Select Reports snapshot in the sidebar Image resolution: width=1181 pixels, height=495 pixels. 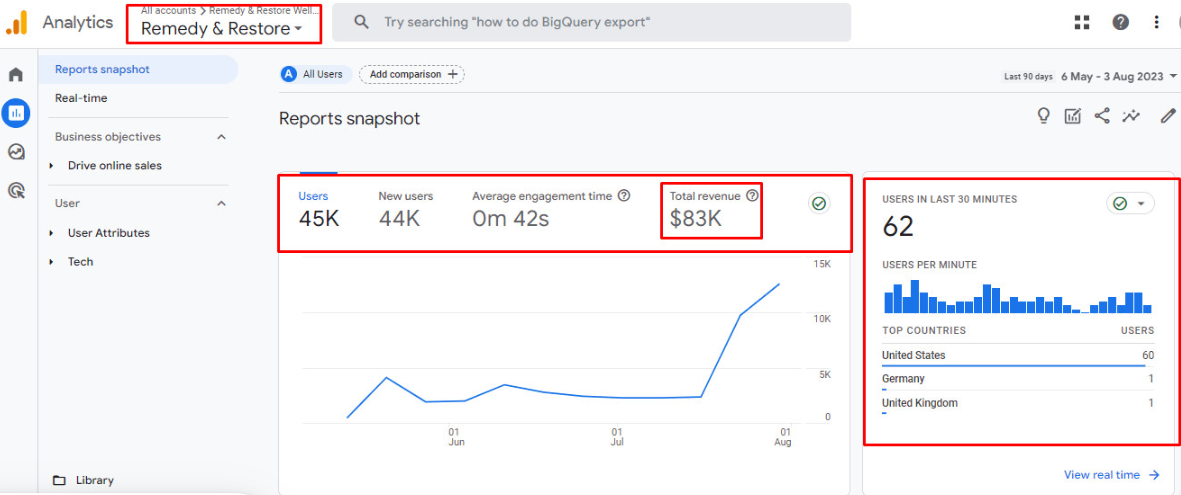140,69
